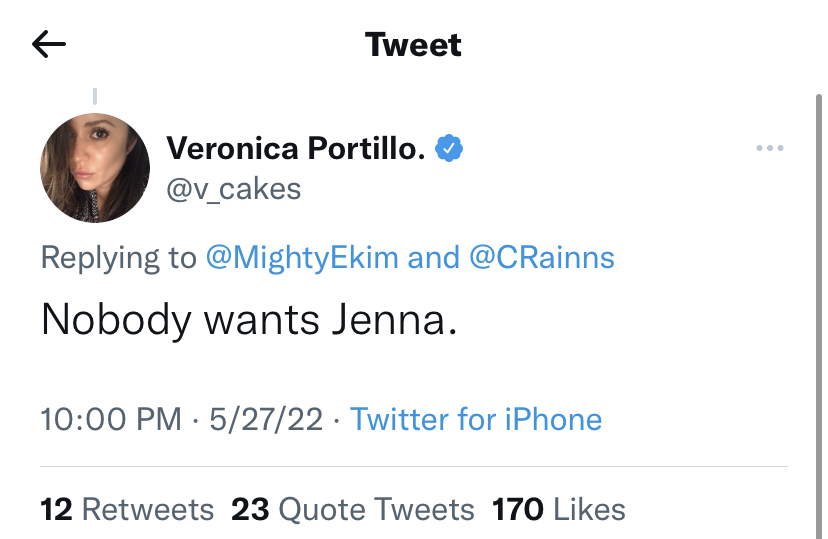Image resolution: width=828 pixels, height=539 pixels.
Task: Click the thread connector line above avatar
Action: click(95, 96)
